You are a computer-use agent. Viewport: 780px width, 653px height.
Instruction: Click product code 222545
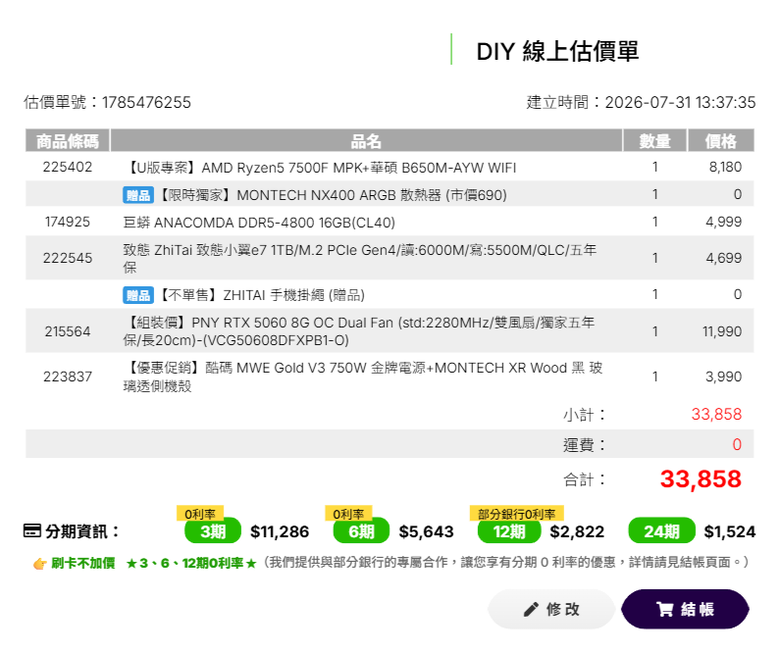click(x=68, y=258)
